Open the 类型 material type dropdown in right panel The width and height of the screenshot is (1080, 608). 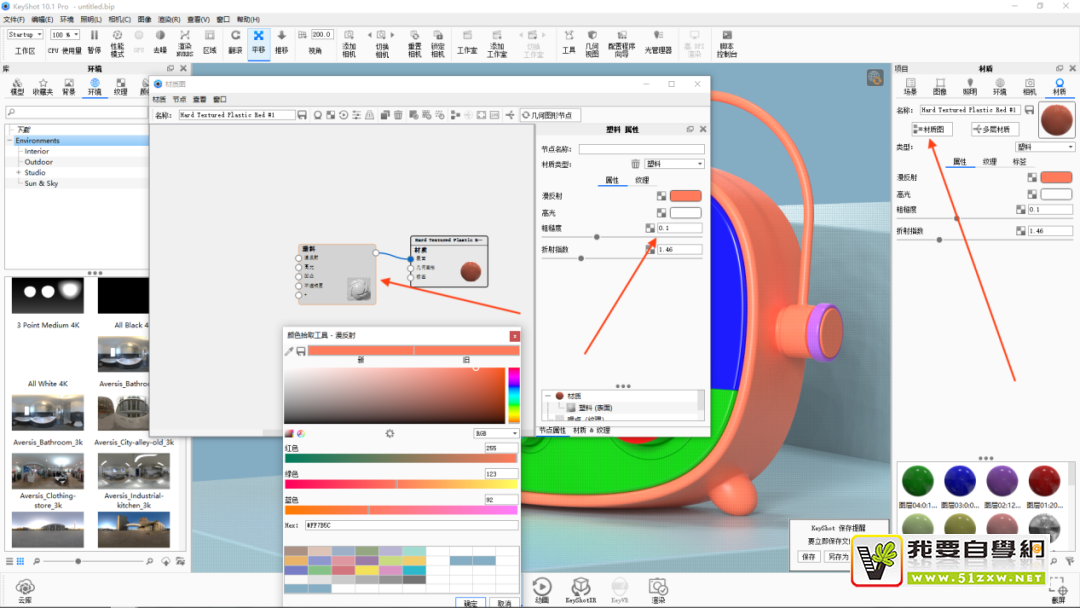tap(1044, 147)
